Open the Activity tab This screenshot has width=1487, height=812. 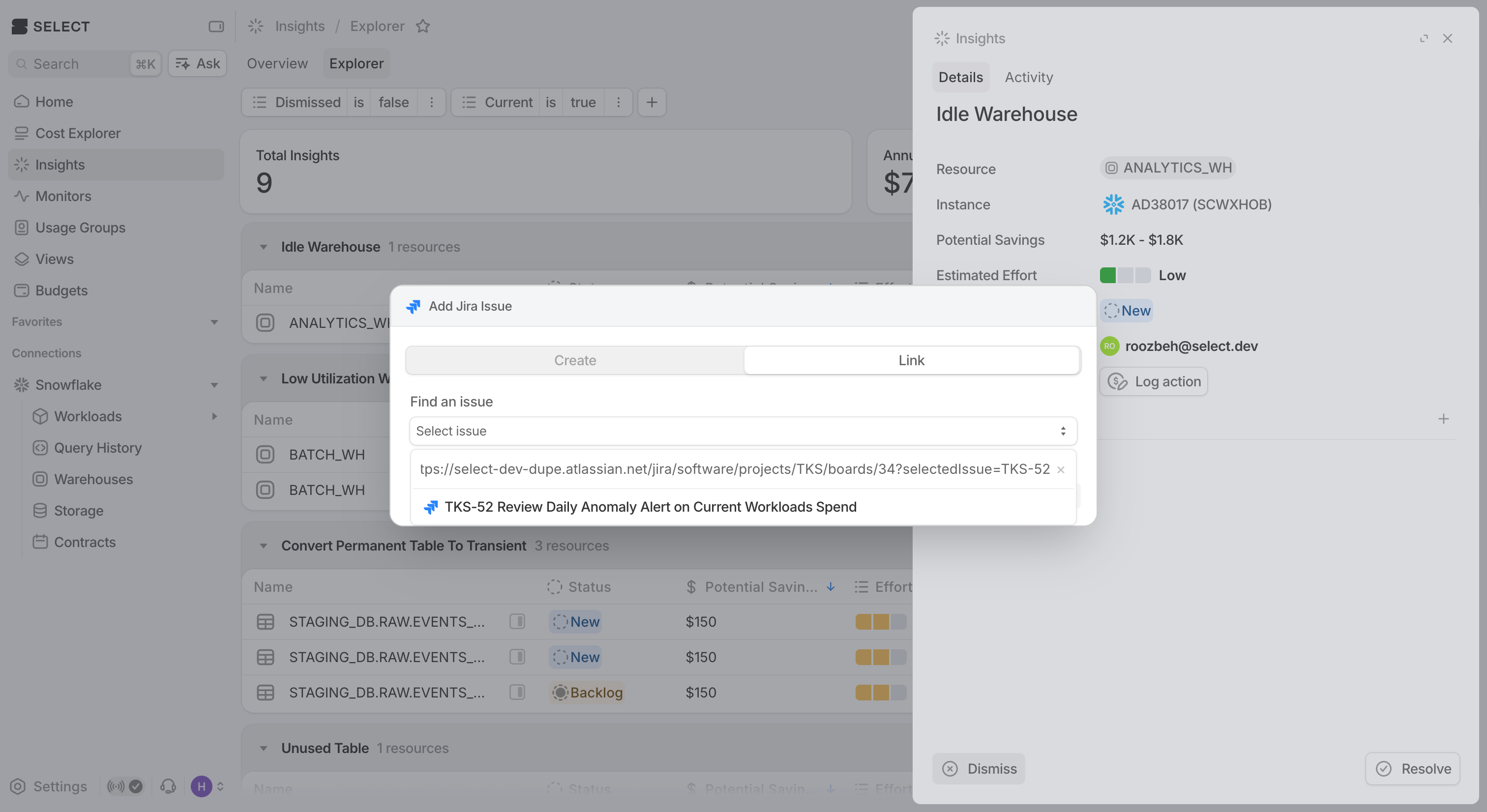coord(1029,77)
